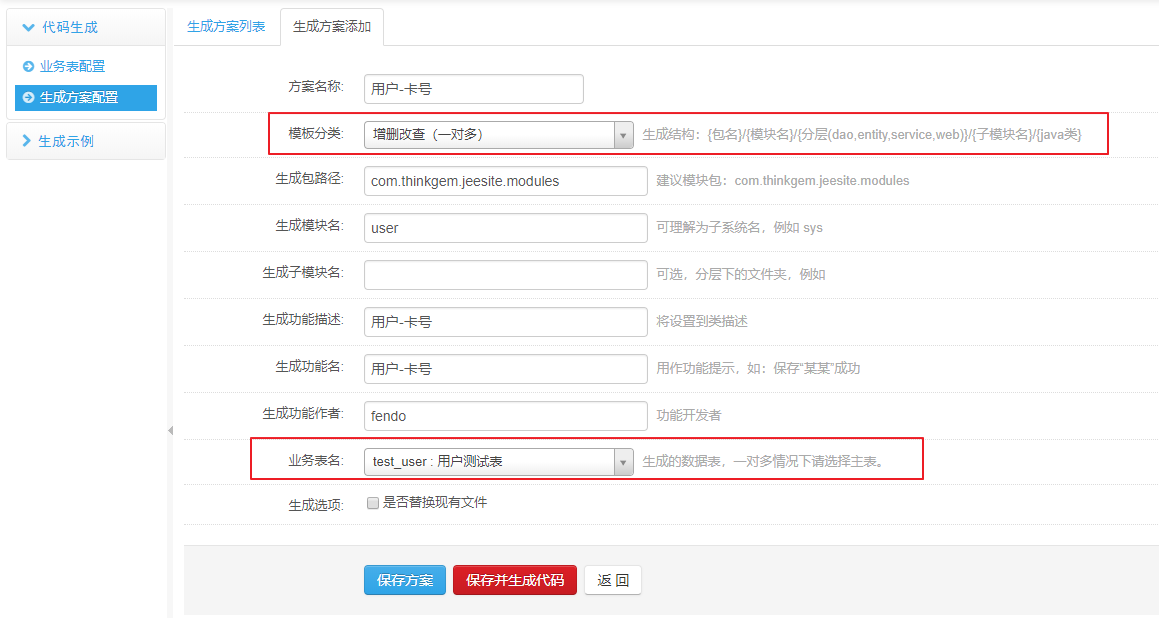1159x618 pixels.
Task: Focus the 方案名称 input field
Action: [x=474, y=89]
